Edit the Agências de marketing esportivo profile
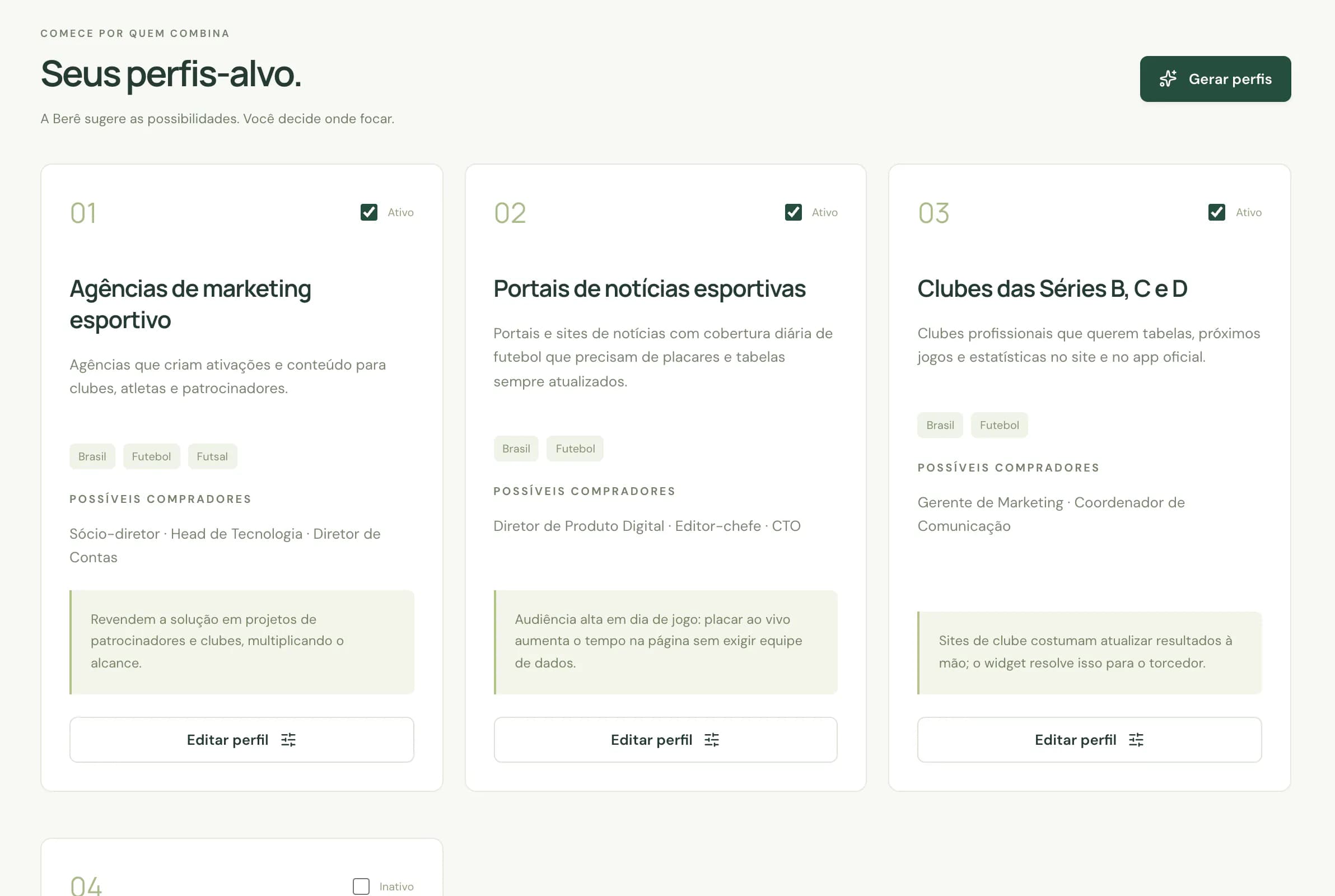Image resolution: width=1335 pixels, height=896 pixels. [x=242, y=740]
